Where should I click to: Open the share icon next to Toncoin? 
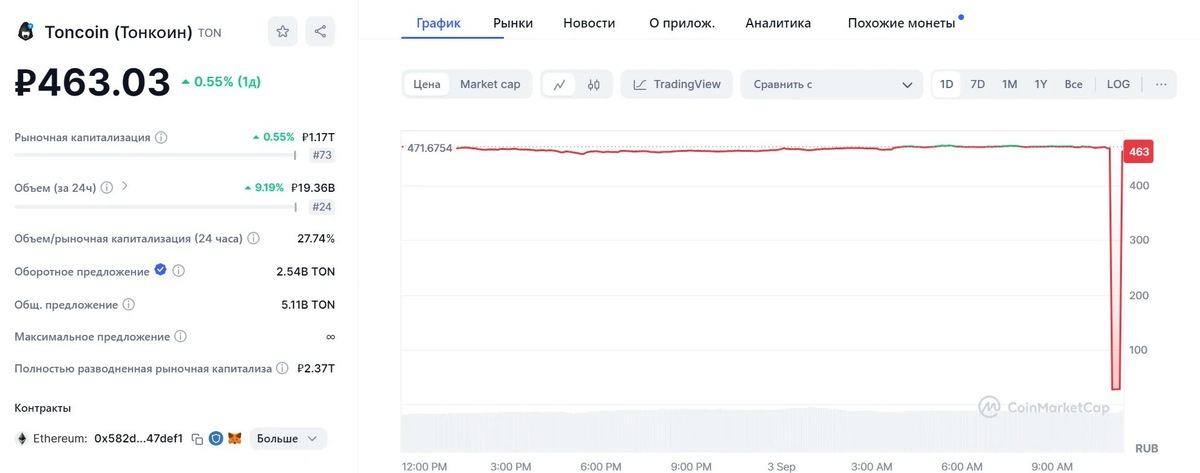[x=320, y=31]
